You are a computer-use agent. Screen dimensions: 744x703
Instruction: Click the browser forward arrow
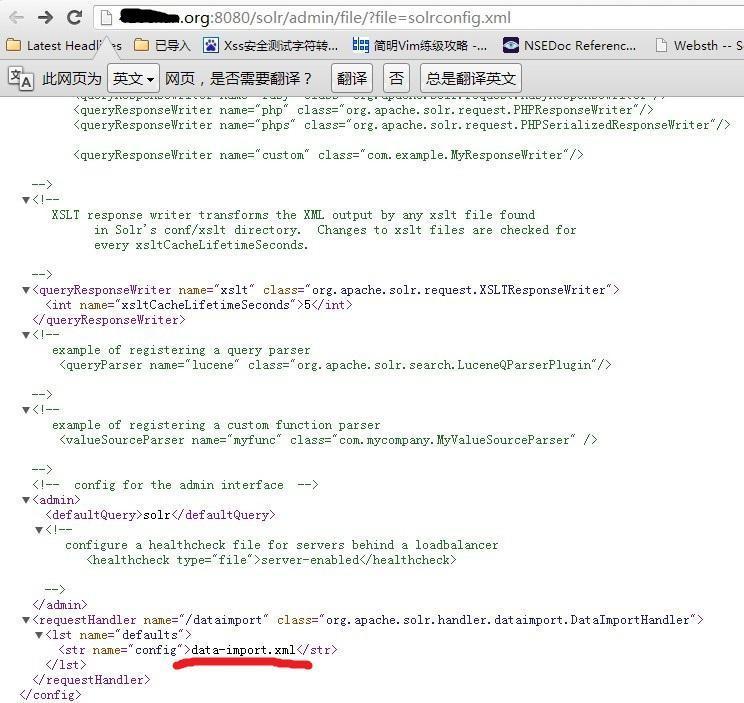pos(46,18)
